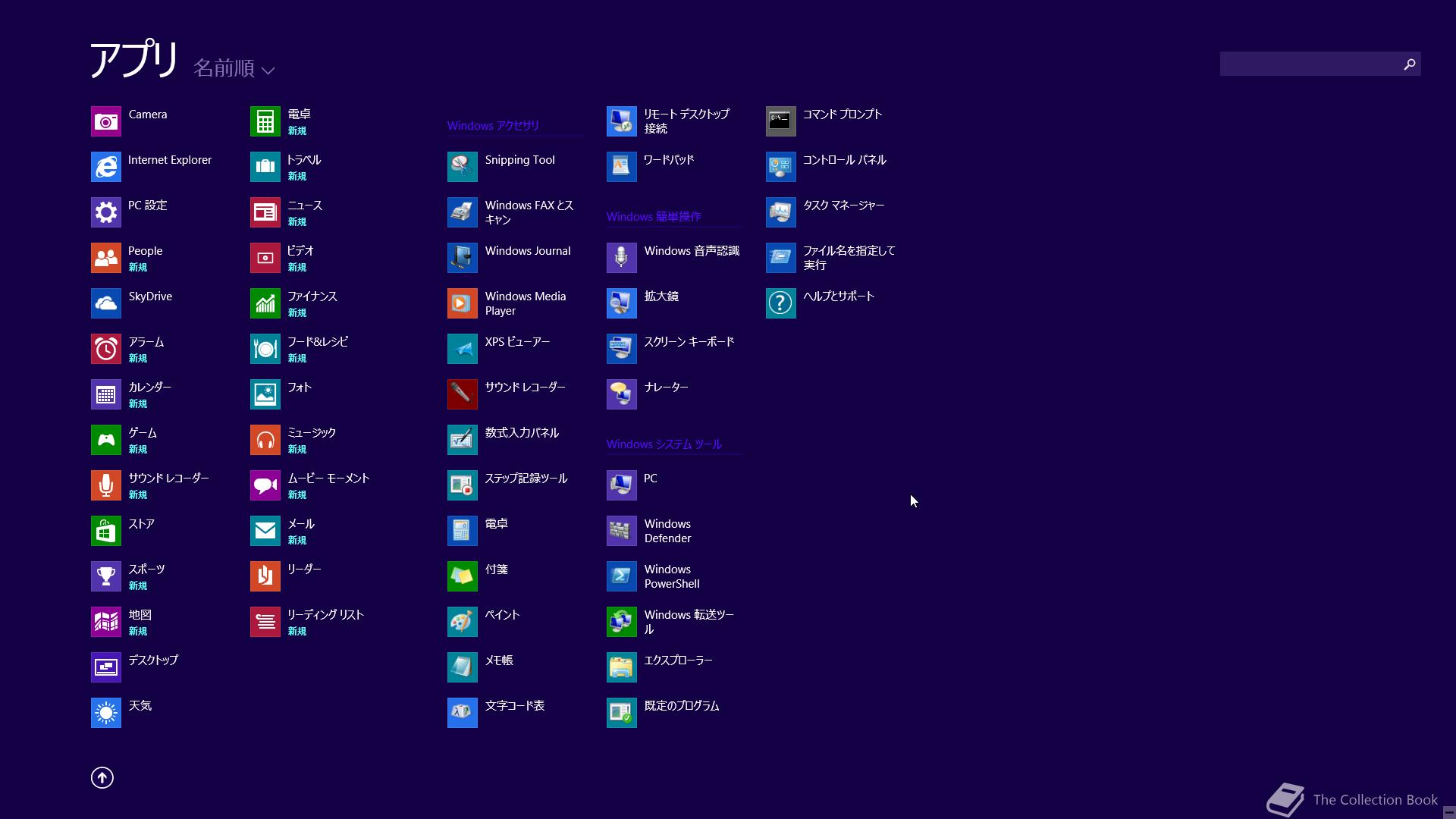1456x819 pixels.
Task: Open 文字コード表 icon
Action: click(463, 713)
